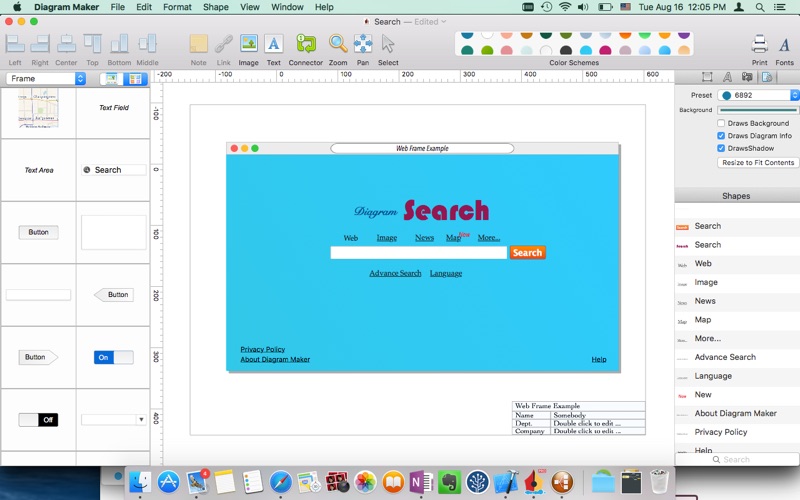
Task: Open the Frame library dropdown
Action: [45, 79]
